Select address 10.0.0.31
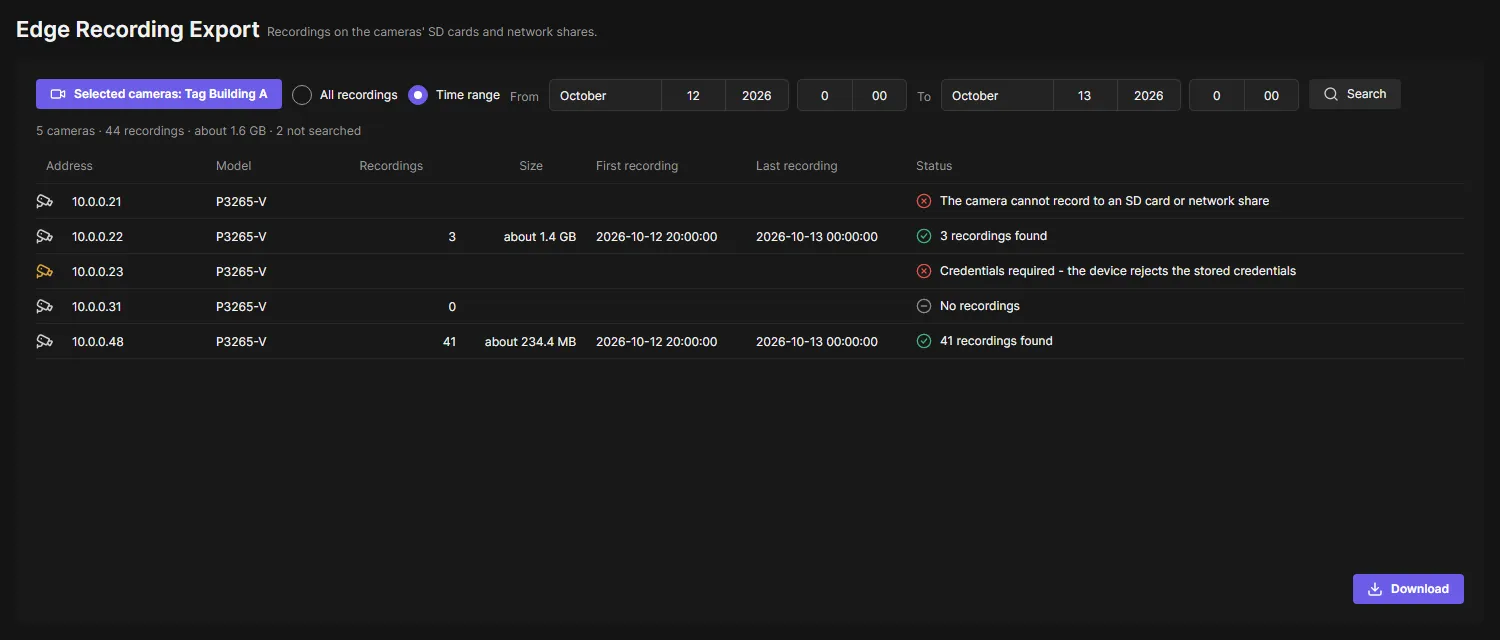 pos(97,306)
